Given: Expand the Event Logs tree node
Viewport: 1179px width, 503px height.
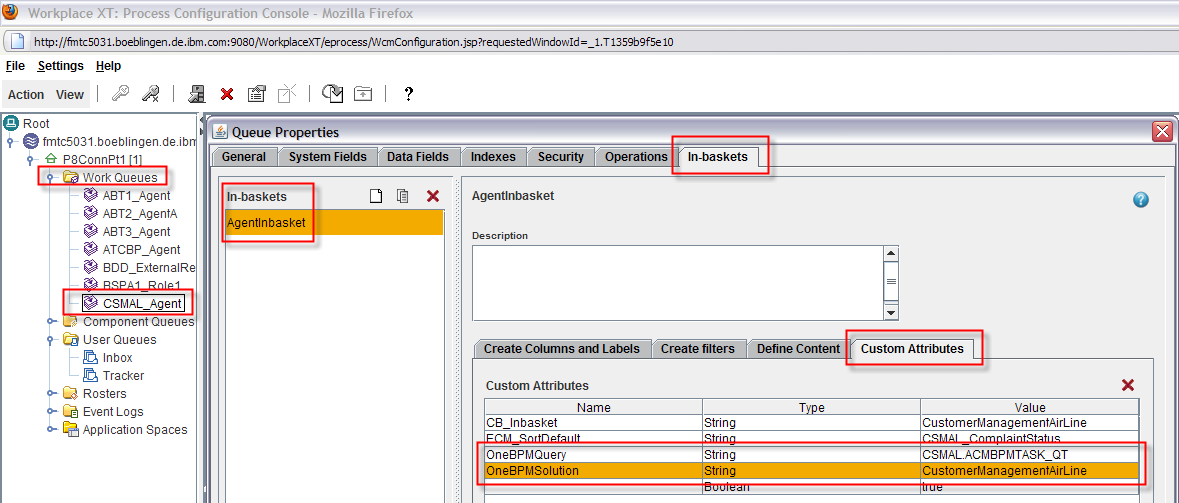Looking at the screenshot, I should [50, 412].
